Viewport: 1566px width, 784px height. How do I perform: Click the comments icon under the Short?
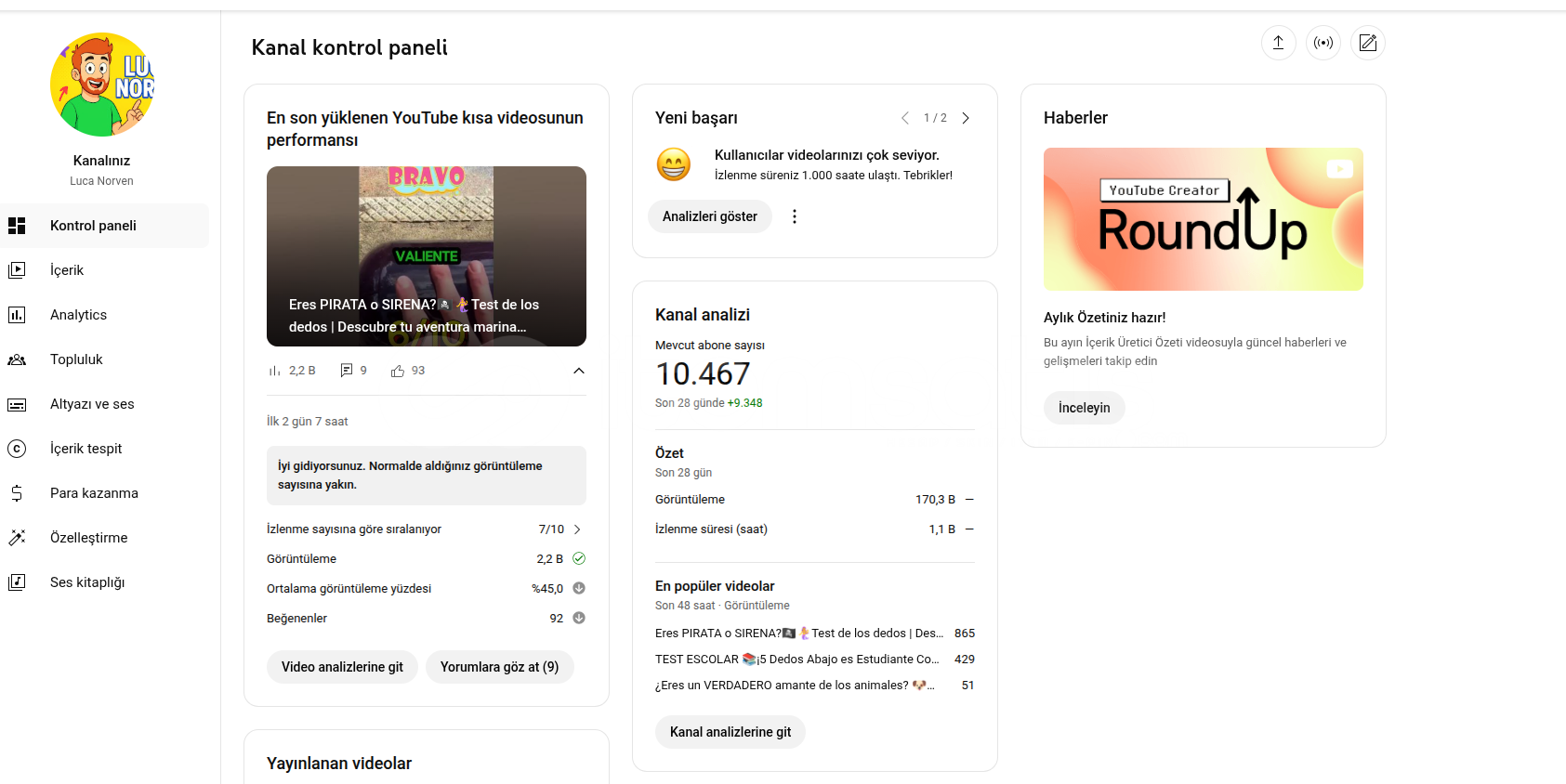pos(347,371)
